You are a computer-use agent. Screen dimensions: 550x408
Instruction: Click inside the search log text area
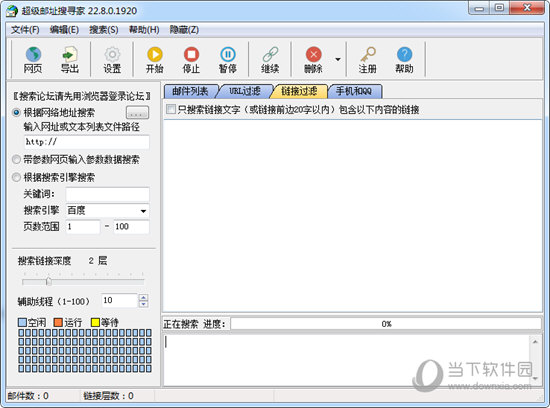coord(347,360)
